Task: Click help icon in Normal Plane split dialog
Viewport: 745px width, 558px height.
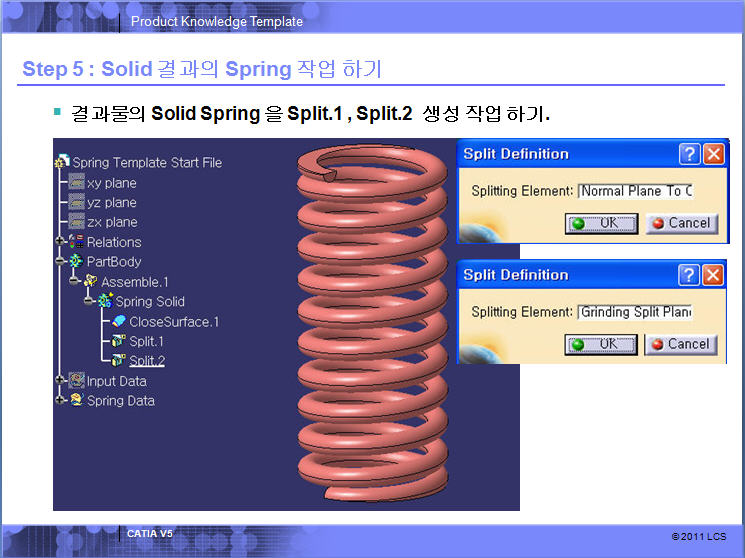Action: (x=689, y=154)
